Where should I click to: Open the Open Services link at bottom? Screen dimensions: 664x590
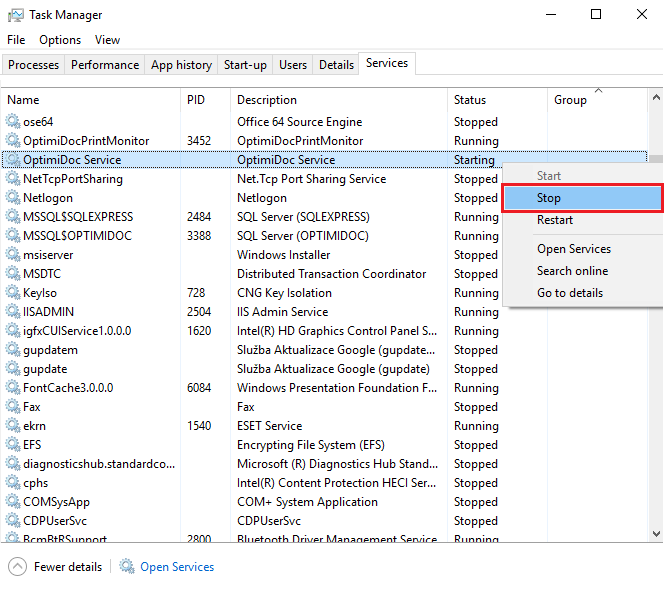[177, 567]
